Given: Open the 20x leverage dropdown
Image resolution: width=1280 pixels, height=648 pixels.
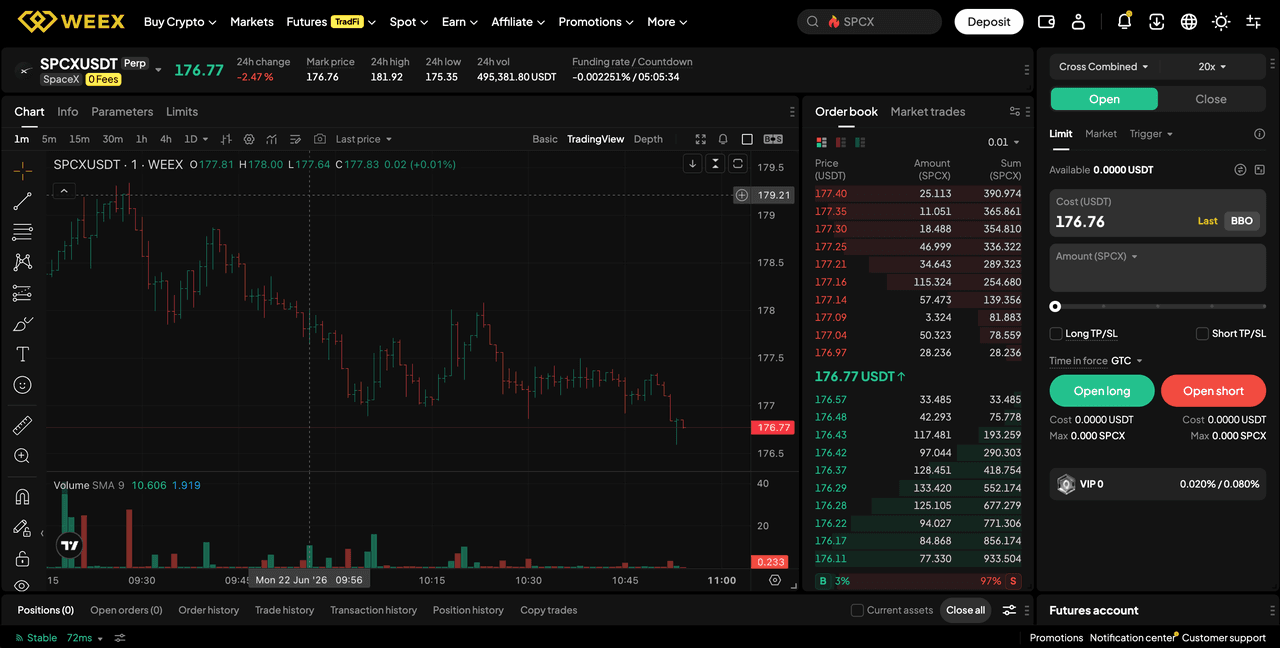Looking at the screenshot, I should click(x=1212, y=67).
